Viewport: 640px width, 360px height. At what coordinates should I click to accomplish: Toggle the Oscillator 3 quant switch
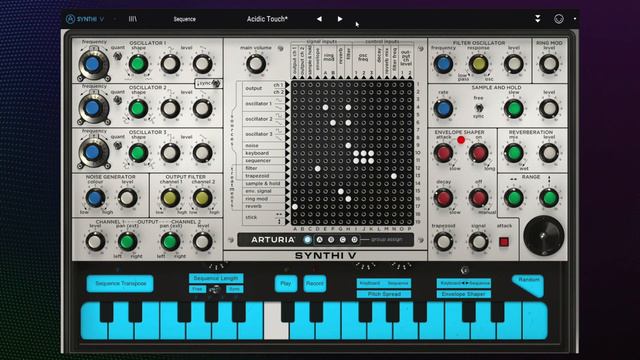click(x=118, y=145)
